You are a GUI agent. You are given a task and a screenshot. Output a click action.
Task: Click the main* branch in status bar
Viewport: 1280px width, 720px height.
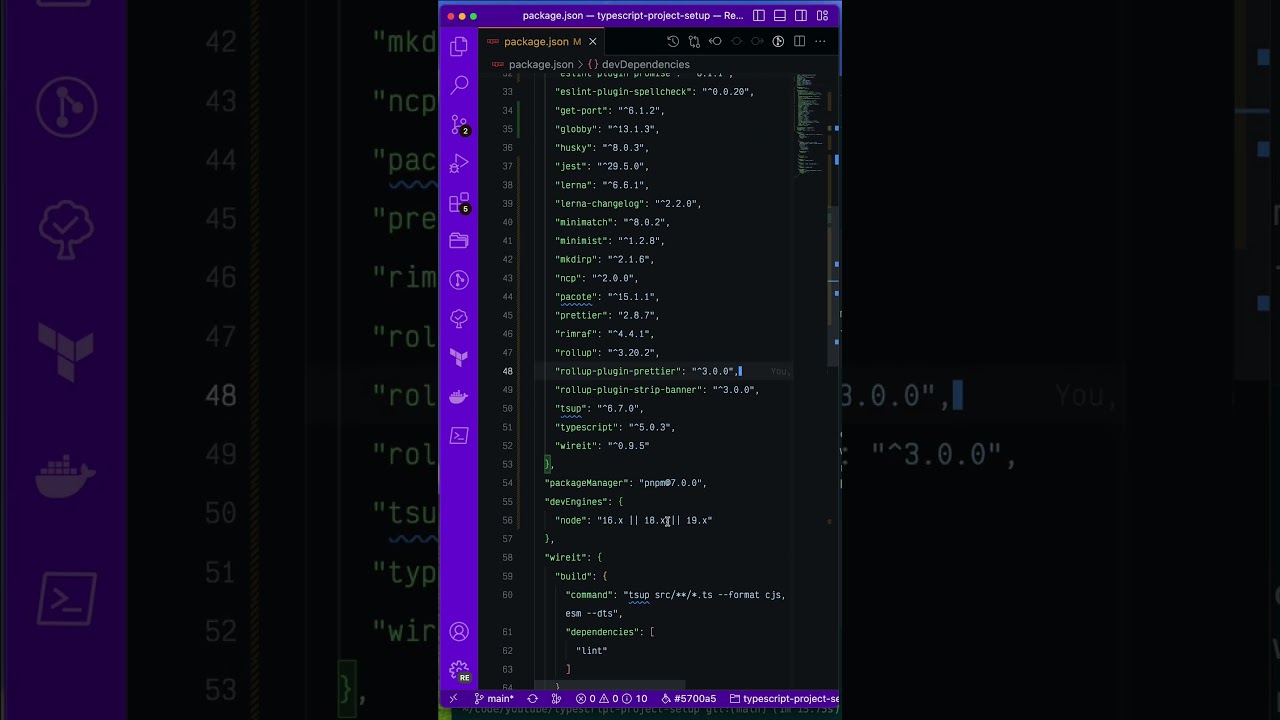point(494,698)
